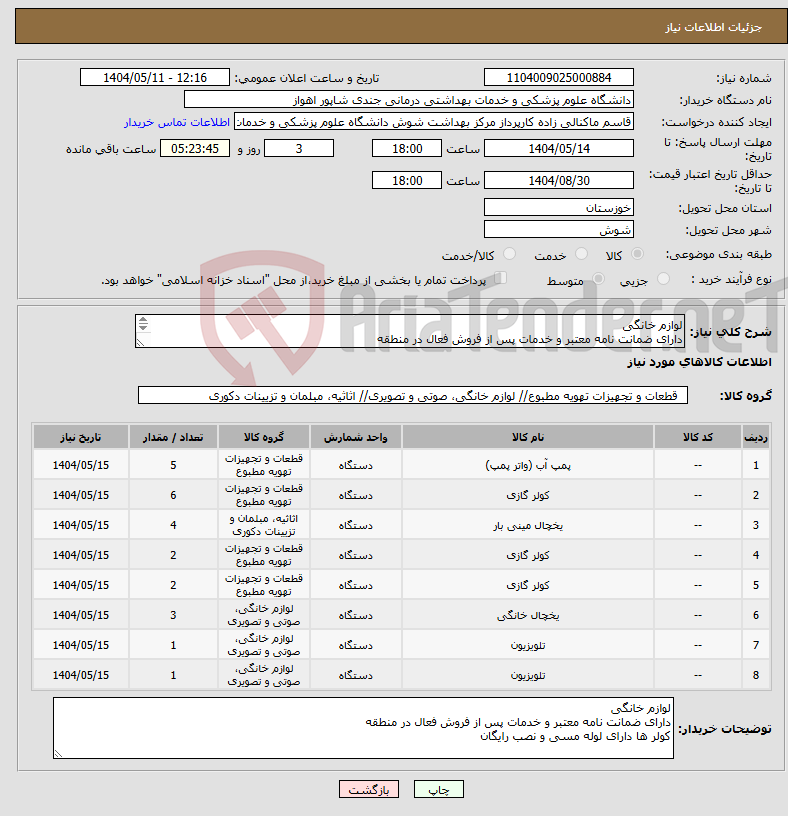The height and width of the screenshot is (816, 788).
Task: Click date 1404/05/15 in row 1
Action: [81, 465]
